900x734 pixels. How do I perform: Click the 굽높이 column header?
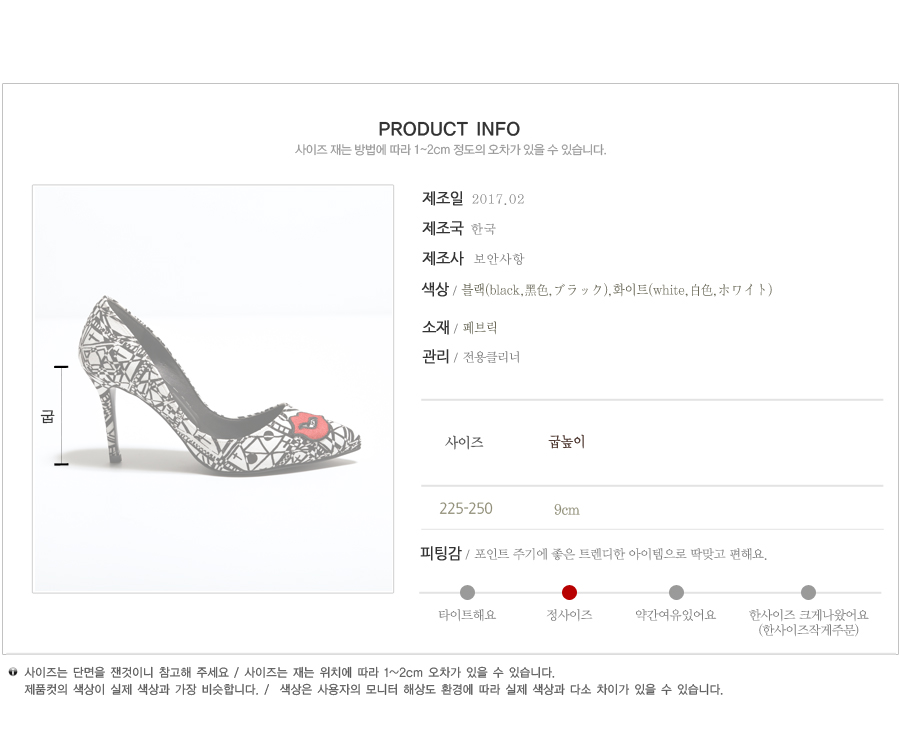pyautogui.click(x=566, y=442)
